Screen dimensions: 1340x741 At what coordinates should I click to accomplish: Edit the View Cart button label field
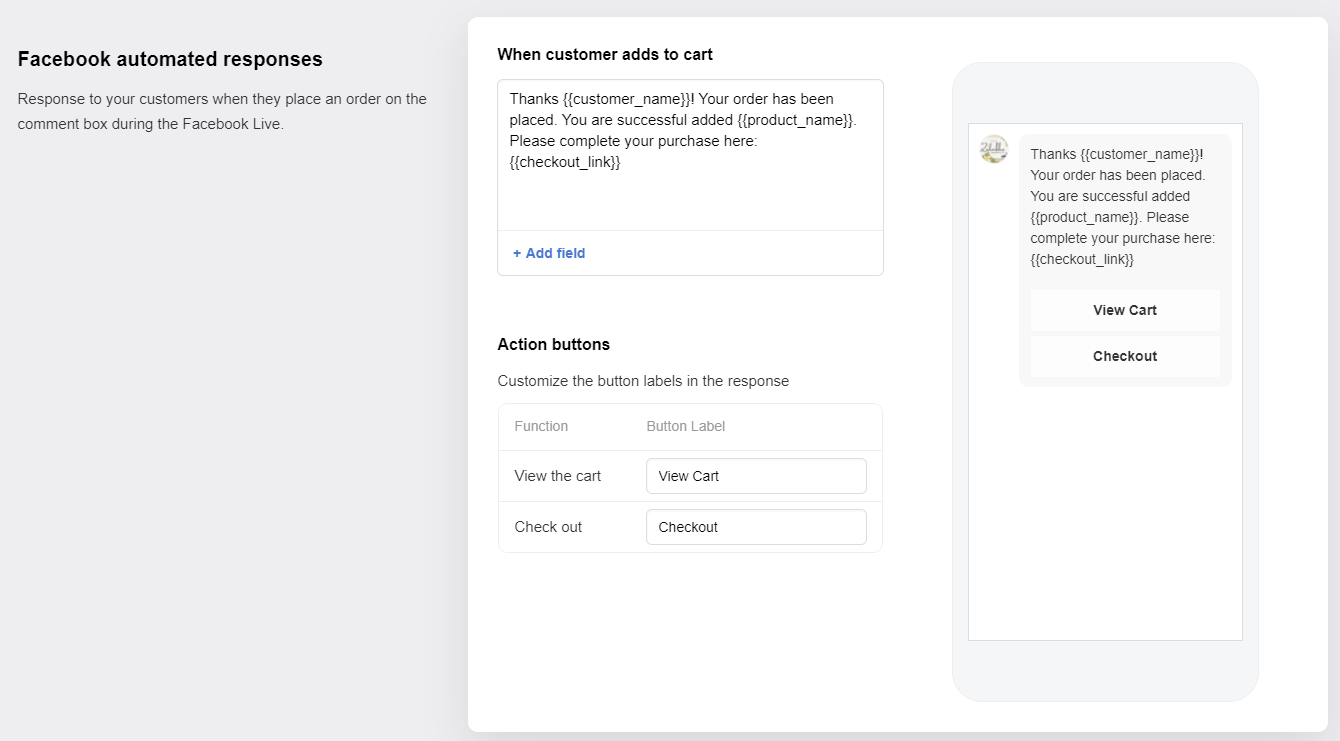coord(756,476)
